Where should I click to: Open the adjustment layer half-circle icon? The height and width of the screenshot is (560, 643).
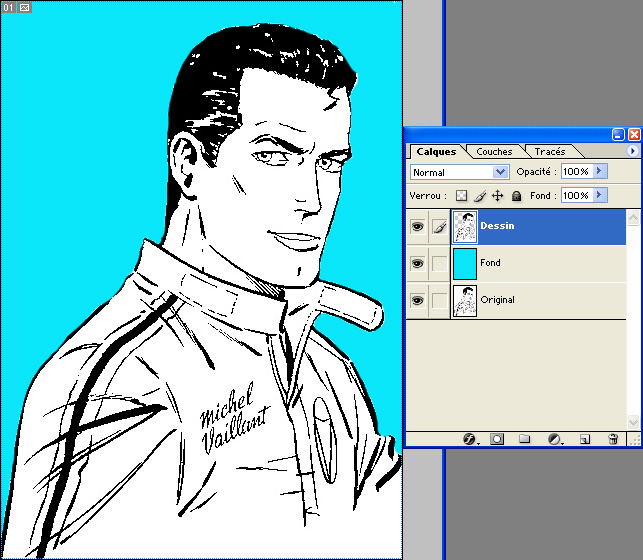tap(555, 439)
